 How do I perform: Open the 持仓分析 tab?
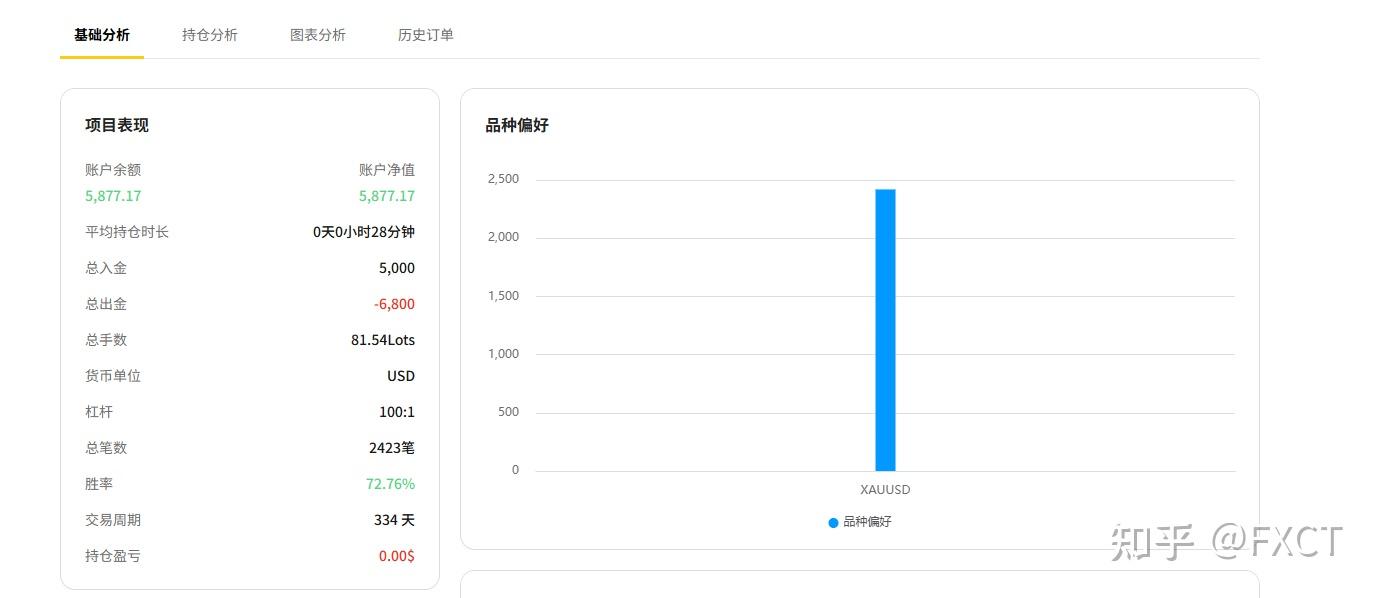210,35
